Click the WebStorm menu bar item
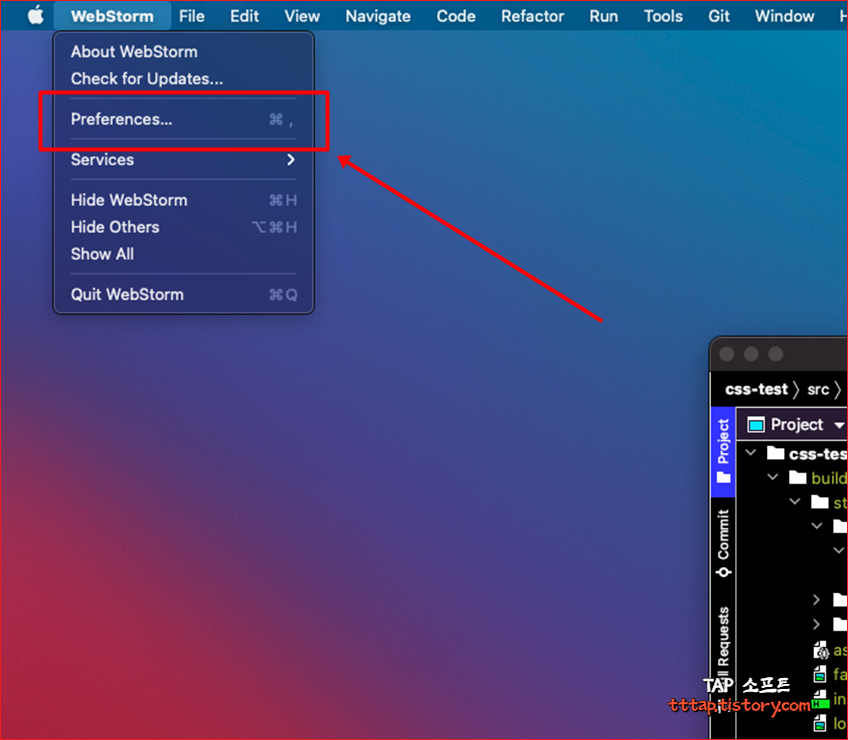Image resolution: width=848 pixels, height=740 pixels. (112, 16)
